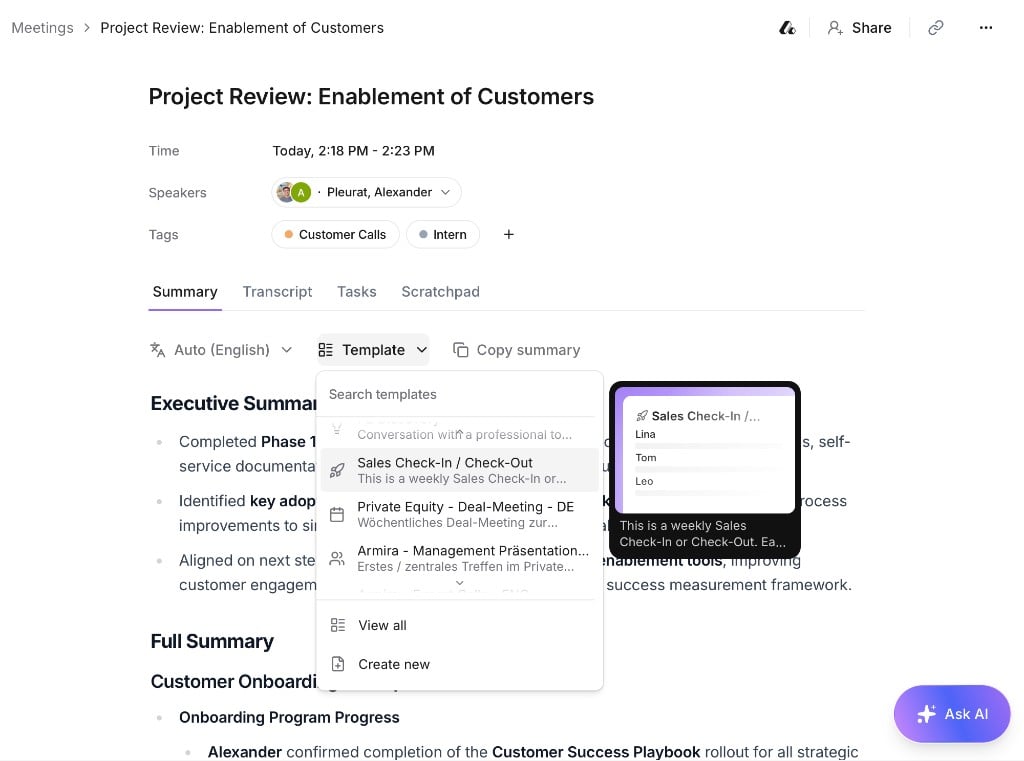Open the Auto (English) language dropdown
This screenshot has height=761, width=1024.
point(222,349)
